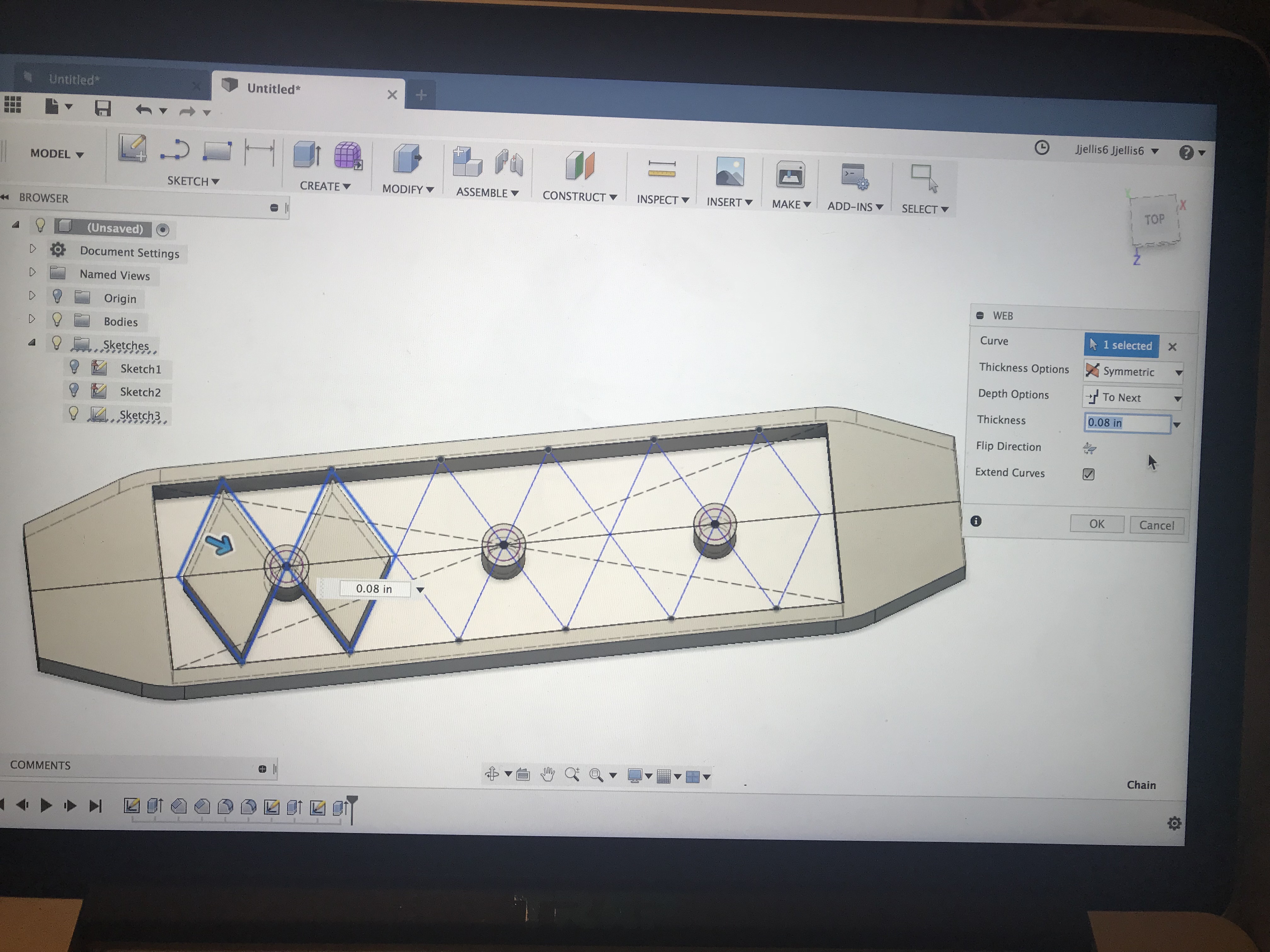The width and height of the screenshot is (1270, 952).
Task: Click the Thickness input field in the Web panel
Action: click(1126, 423)
